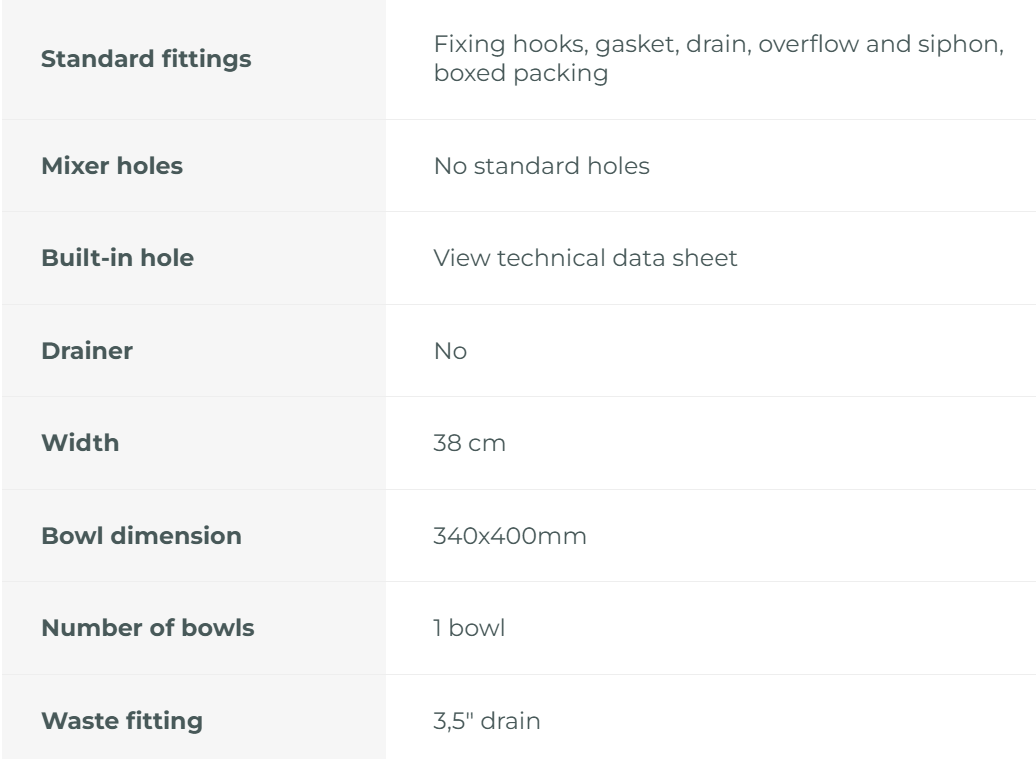Image resolution: width=1036 pixels, height=759 pixels.
Task: Select the '340x400mm' bowl dimension value
Action: click(x=509, y=536)
